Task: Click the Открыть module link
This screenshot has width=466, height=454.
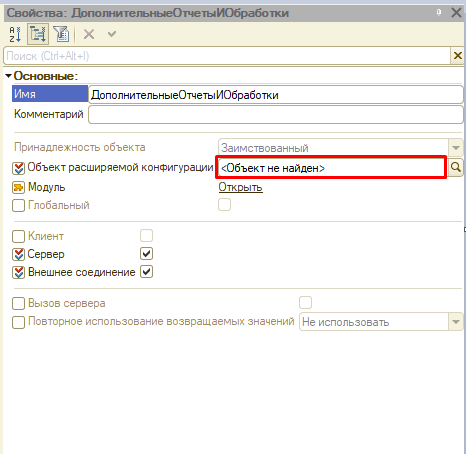Action: 240,187
